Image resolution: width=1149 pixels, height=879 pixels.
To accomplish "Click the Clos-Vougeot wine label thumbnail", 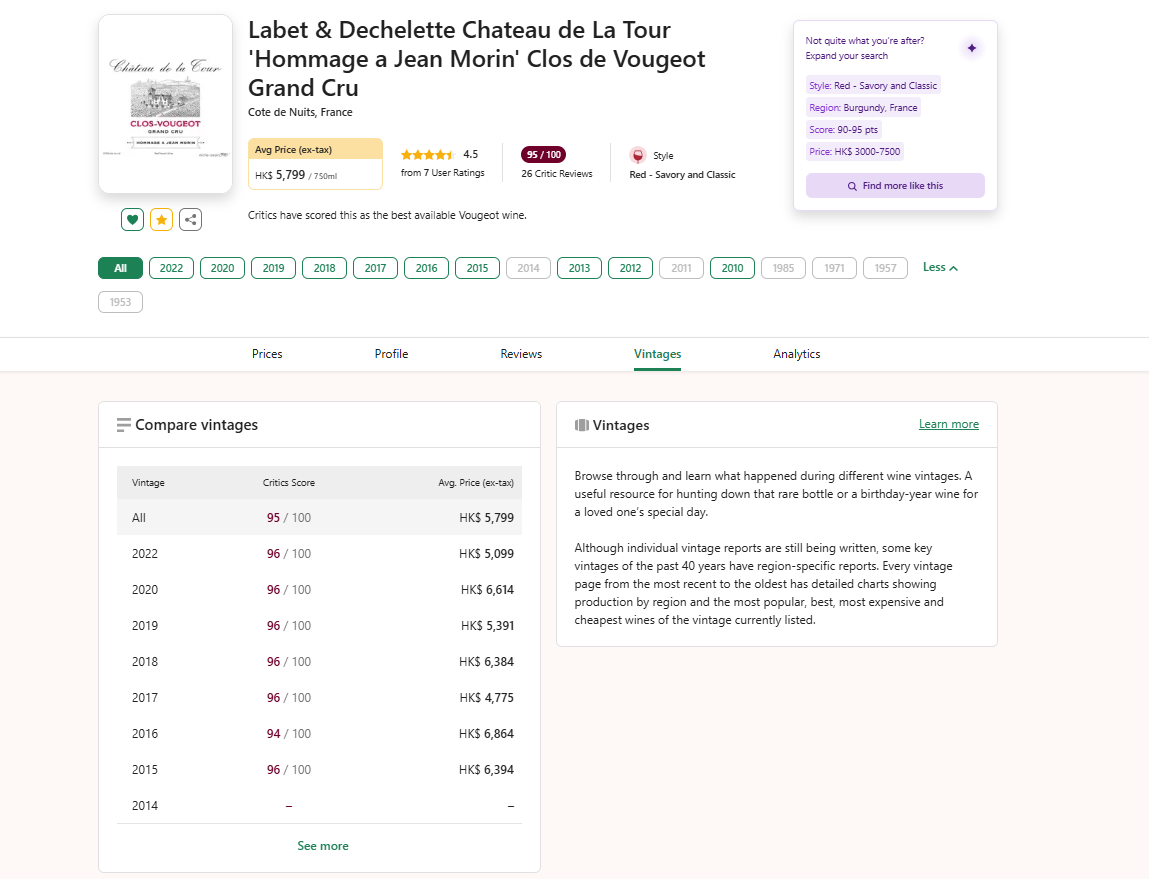I will click(165, 104).
